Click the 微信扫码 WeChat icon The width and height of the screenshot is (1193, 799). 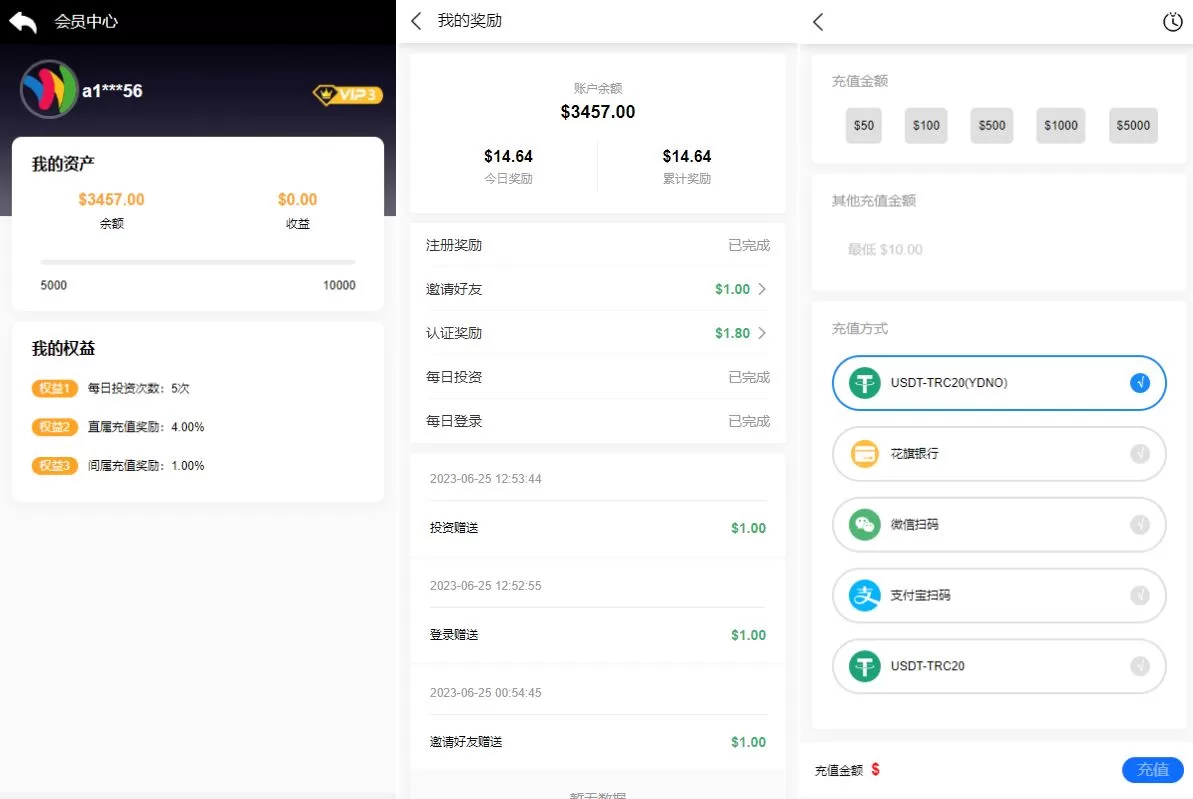864,525
